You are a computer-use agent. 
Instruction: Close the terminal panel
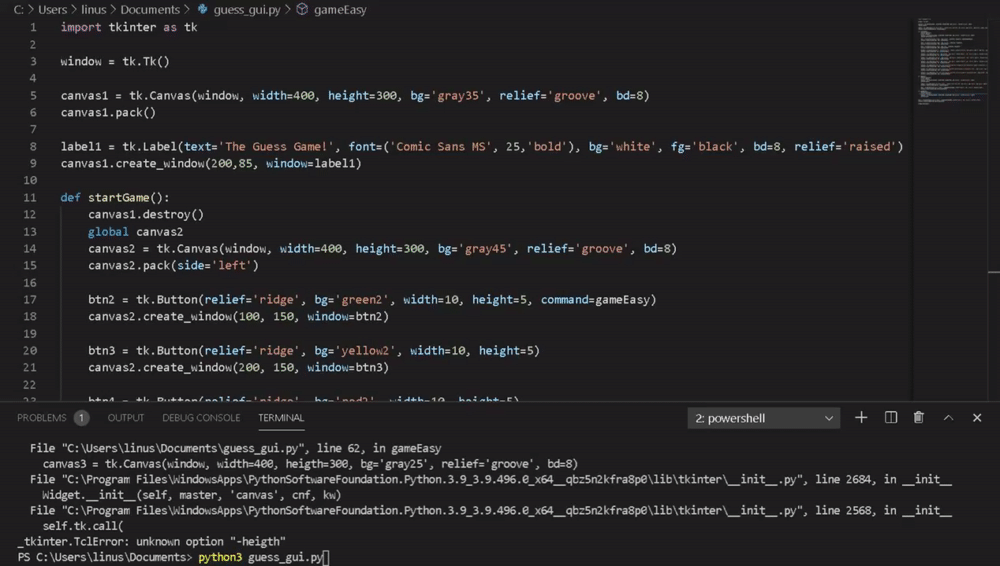coord(977,418)
